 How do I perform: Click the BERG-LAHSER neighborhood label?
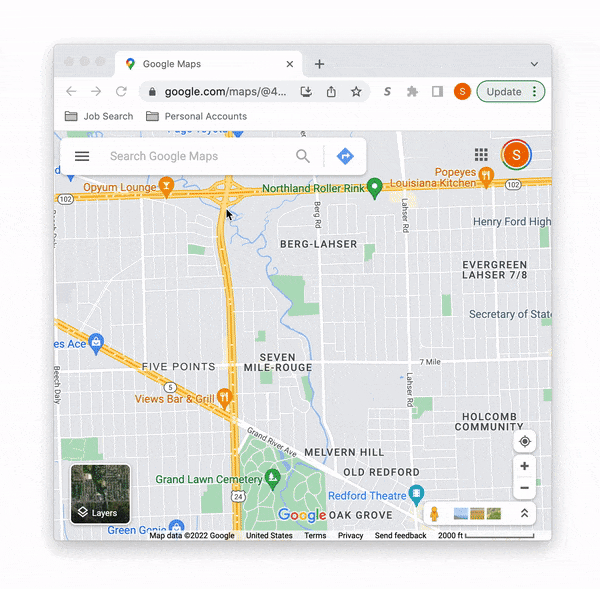[x=318, y=244]
